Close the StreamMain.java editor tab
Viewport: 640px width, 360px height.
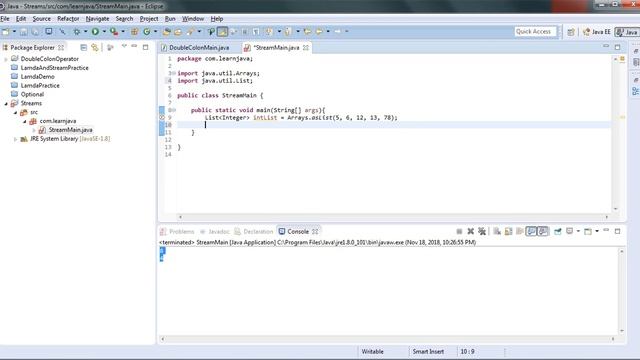click(306, 48)
